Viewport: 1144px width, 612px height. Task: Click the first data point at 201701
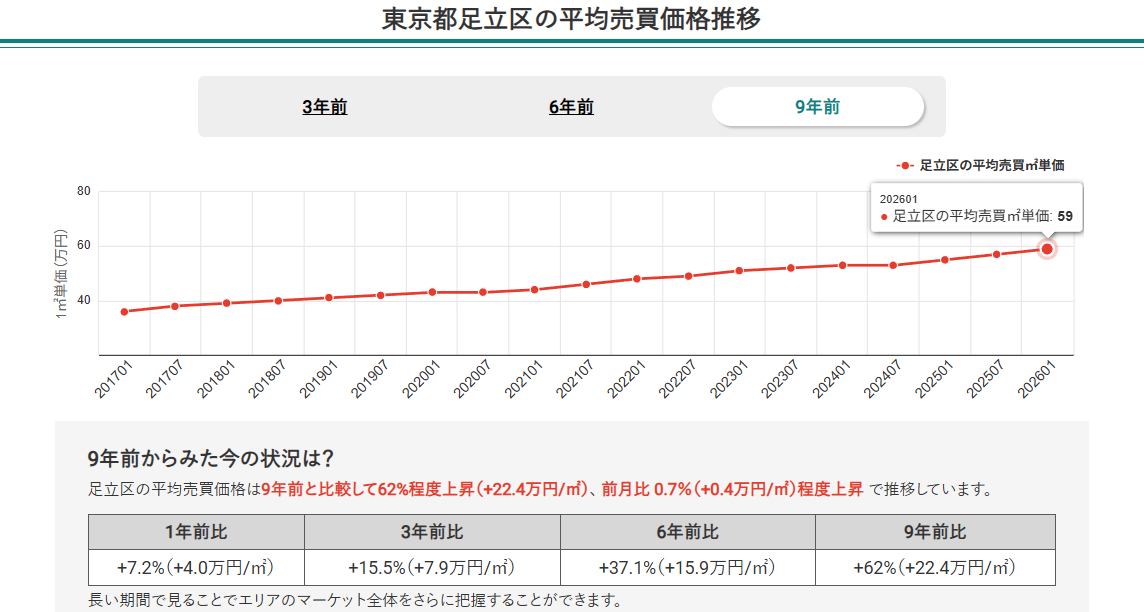(x=122, y=312)
